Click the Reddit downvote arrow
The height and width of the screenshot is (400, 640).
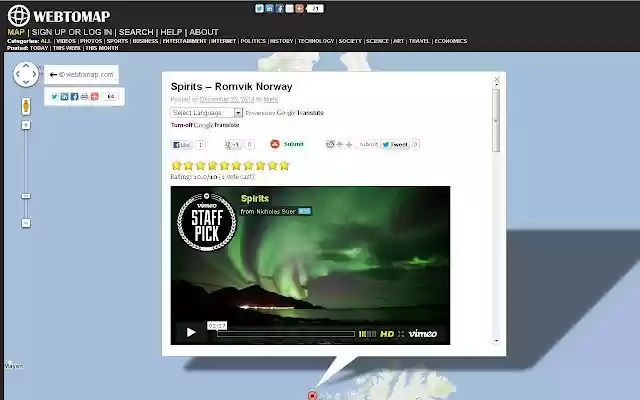point(349,144)
